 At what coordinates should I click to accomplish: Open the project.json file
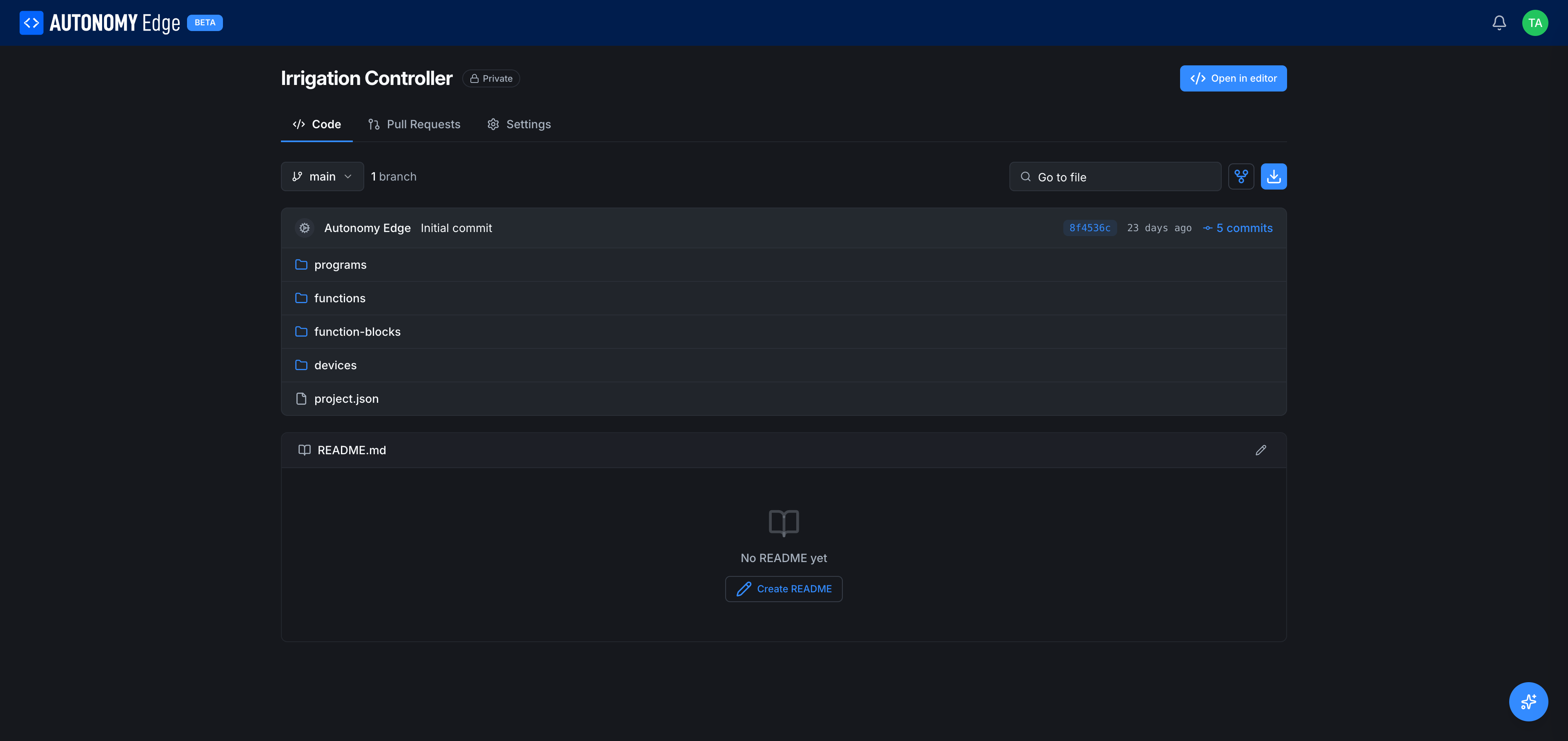[x=784, y=398]
